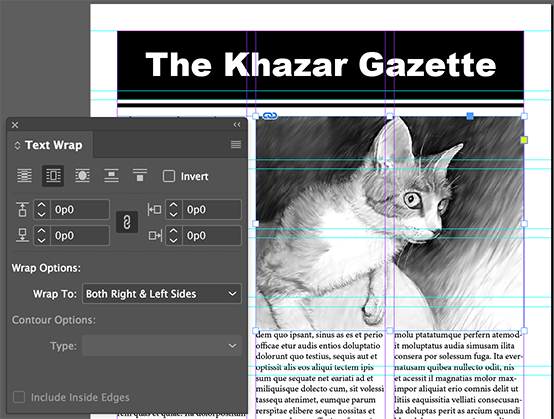
Task: Select Wrap around bounding box icon
Action: click(x=53, y=176)
